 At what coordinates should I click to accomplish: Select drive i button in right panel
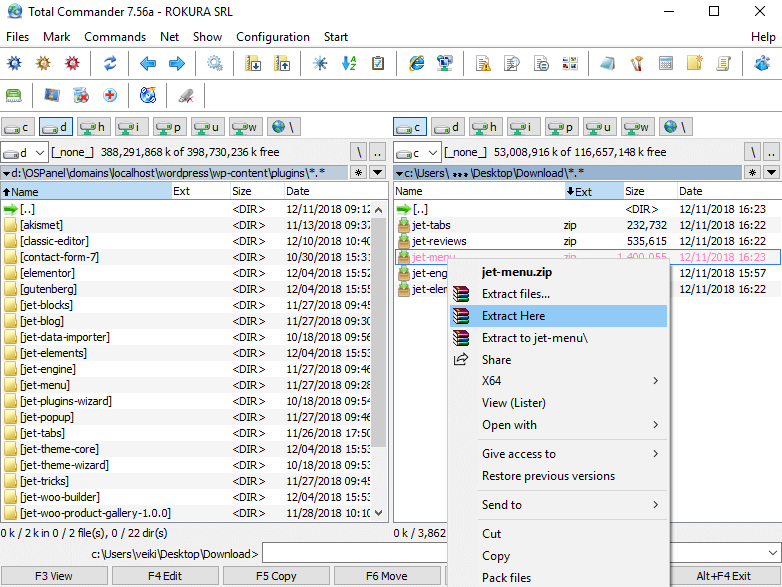524,127
